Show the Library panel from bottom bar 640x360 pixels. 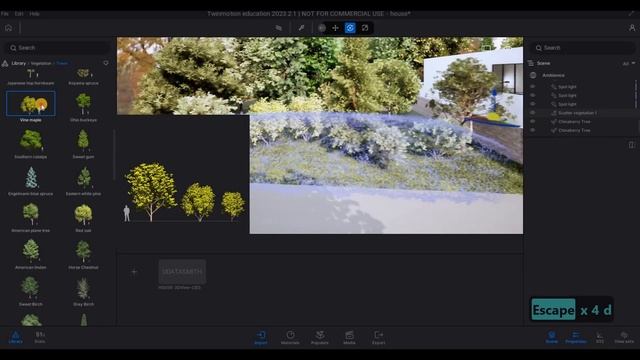16,337
